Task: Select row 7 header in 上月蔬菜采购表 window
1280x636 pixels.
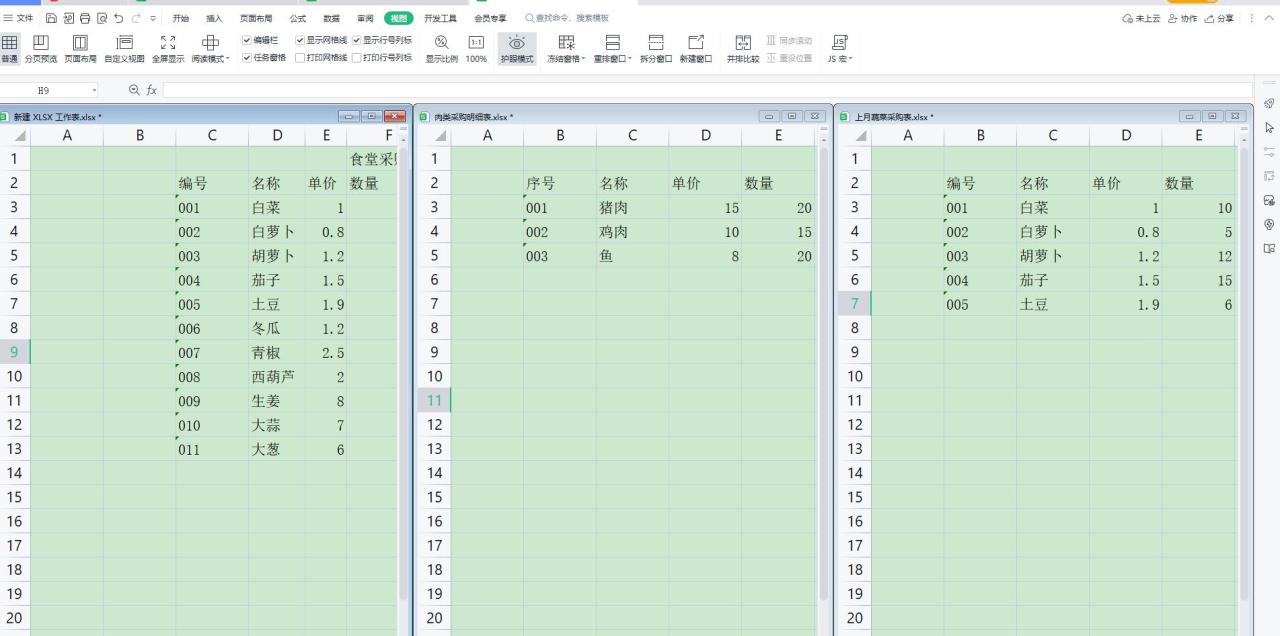Action: pos(854,304)
